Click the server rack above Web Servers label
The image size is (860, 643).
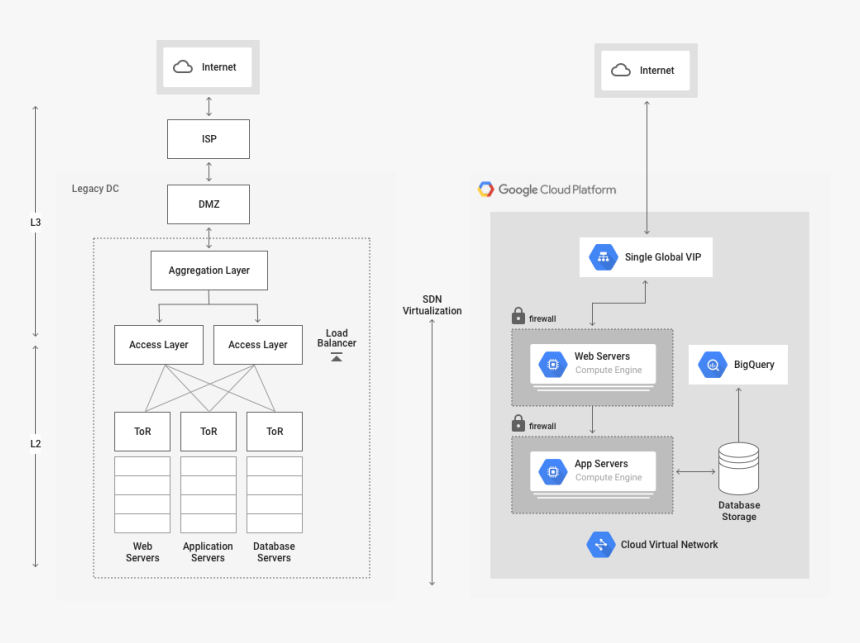coord(143,494)
